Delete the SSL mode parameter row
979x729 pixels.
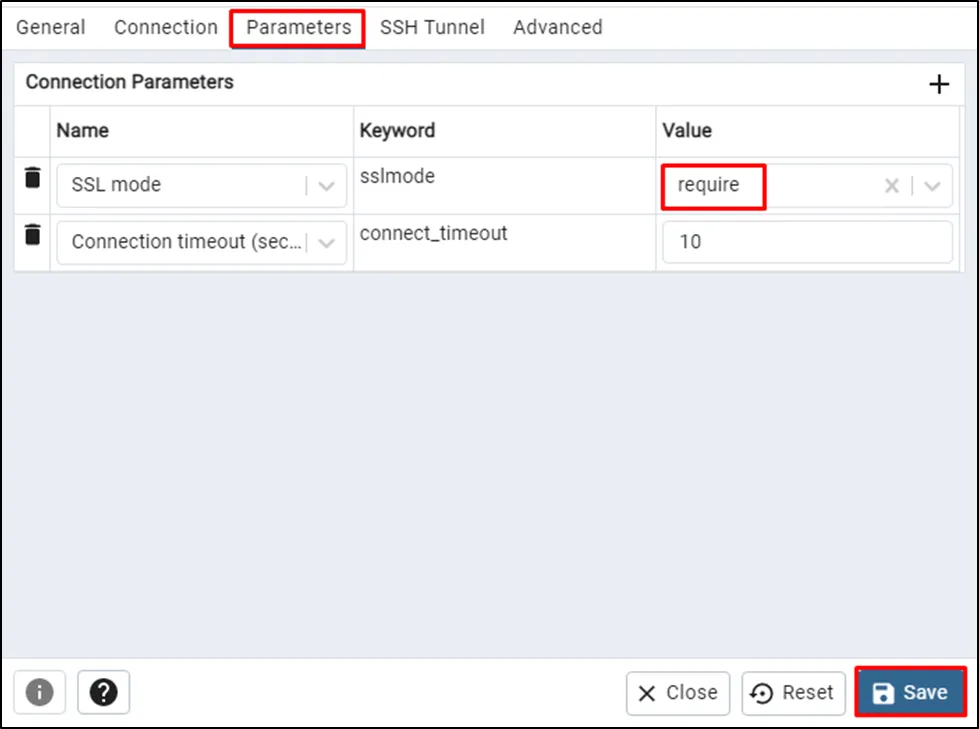click(33, 179)
